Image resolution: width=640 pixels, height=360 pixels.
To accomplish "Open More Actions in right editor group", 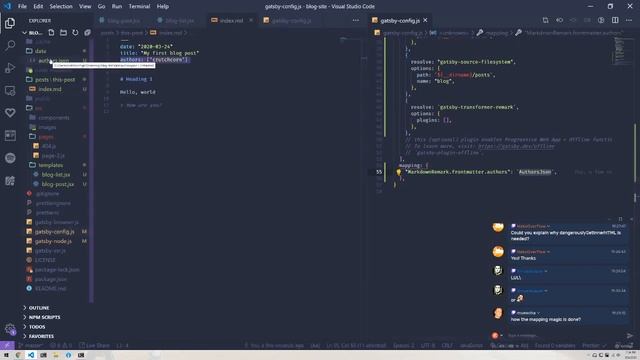I will click(629, 20).
